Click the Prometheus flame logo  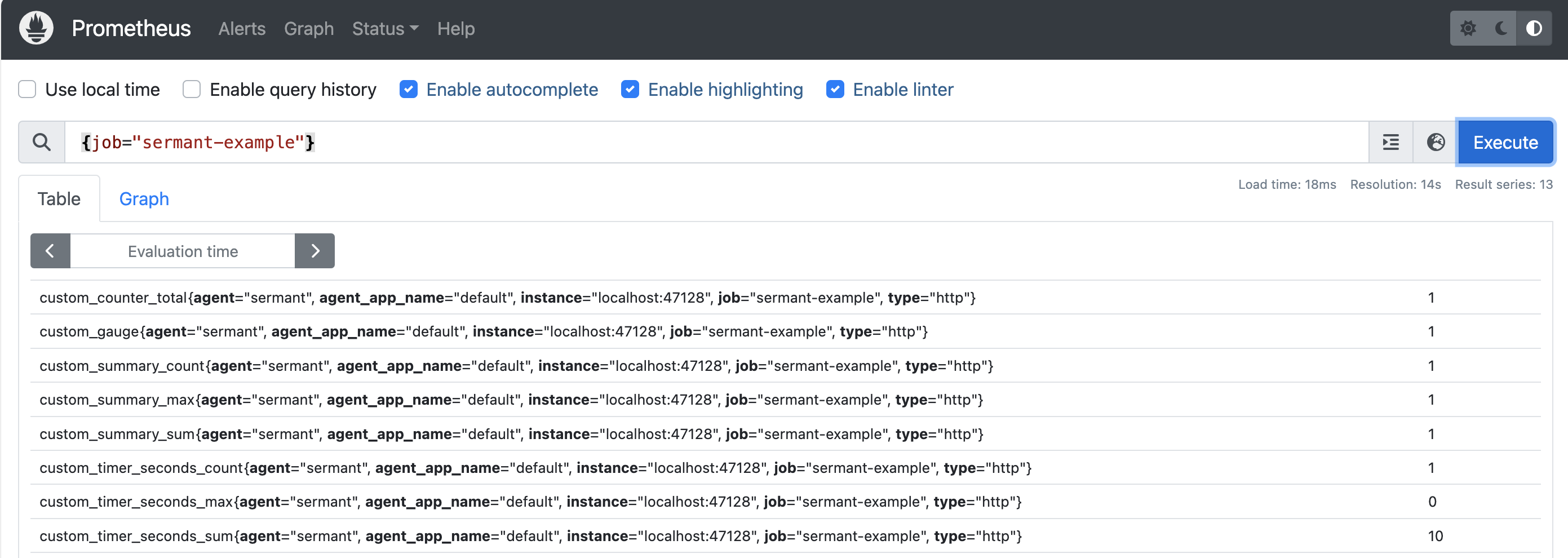coord(37,29)
